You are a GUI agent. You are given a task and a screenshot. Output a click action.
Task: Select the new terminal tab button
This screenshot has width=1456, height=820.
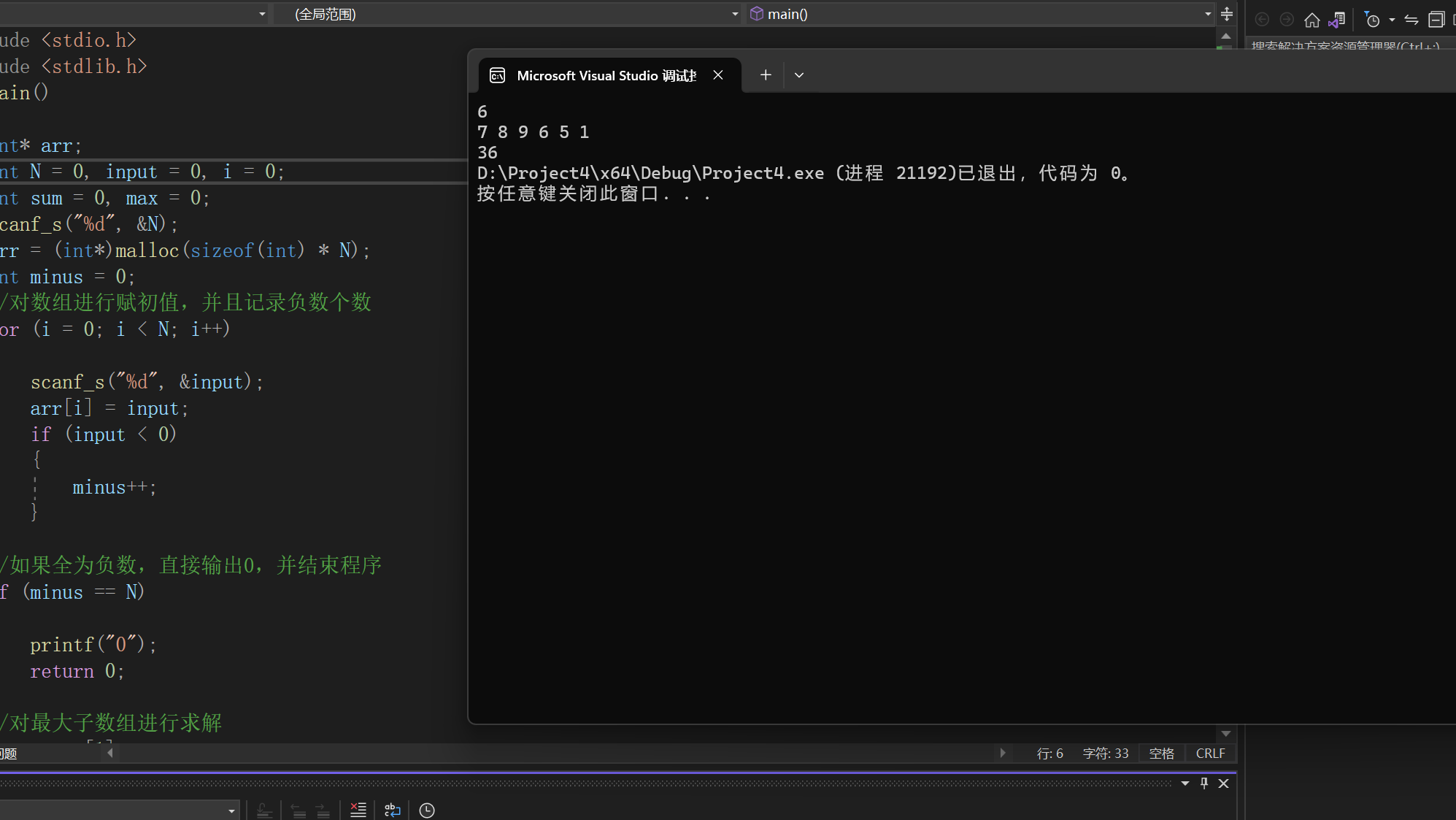click(765, 75)
